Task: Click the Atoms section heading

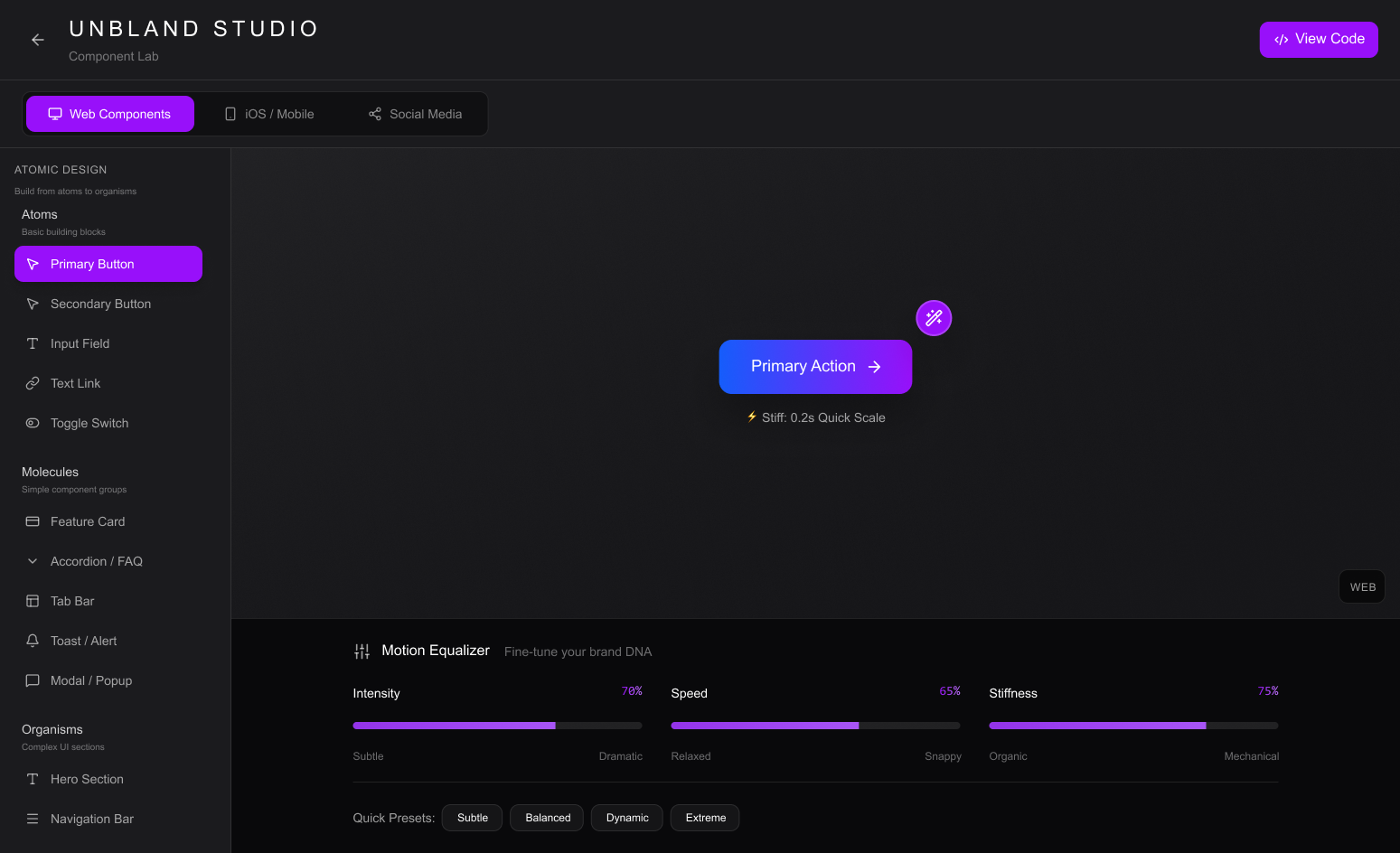Action: pyautogui.click(x=40, y=214)
